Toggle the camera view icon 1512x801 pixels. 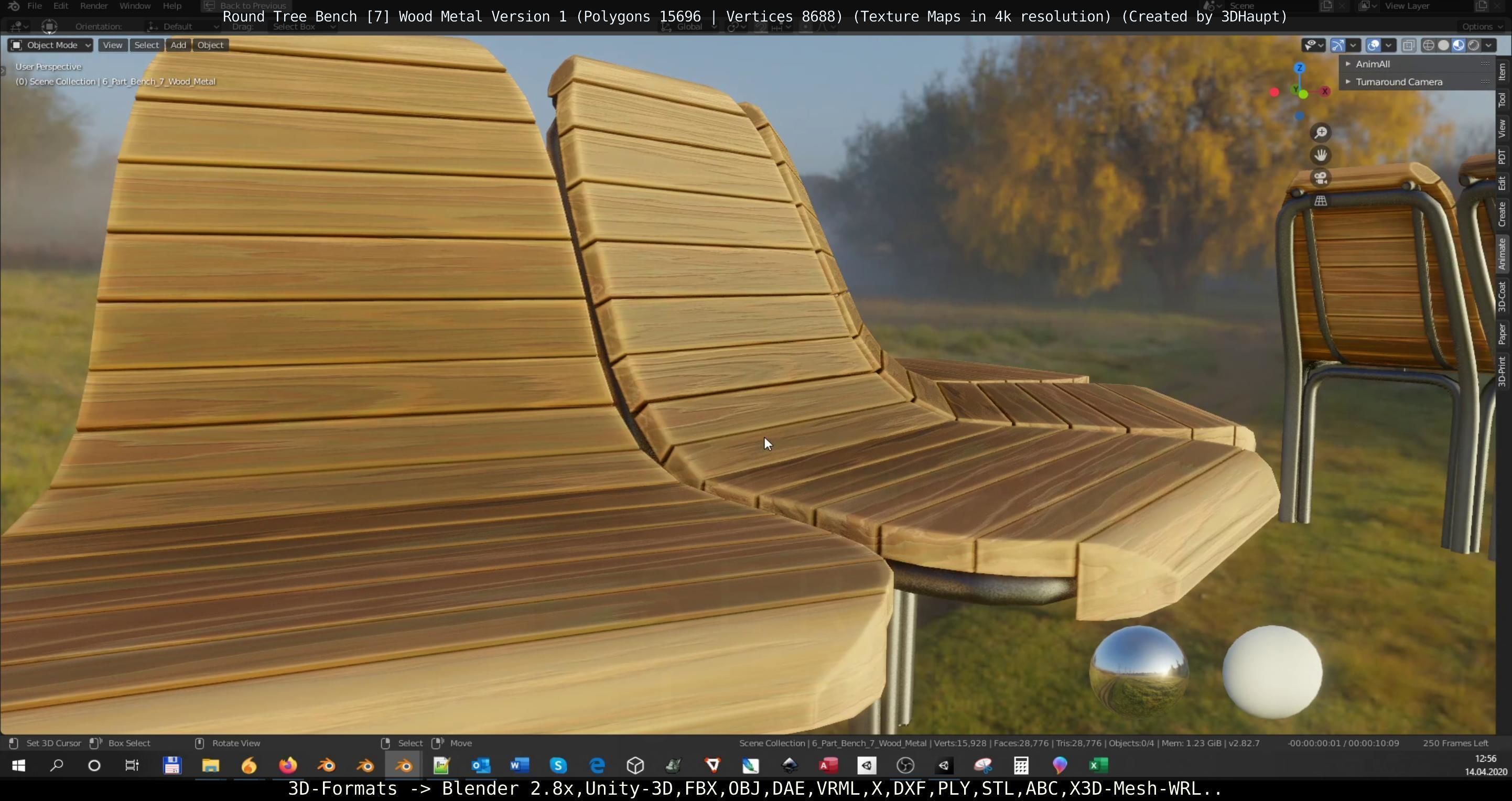[x=1320, y=178]
